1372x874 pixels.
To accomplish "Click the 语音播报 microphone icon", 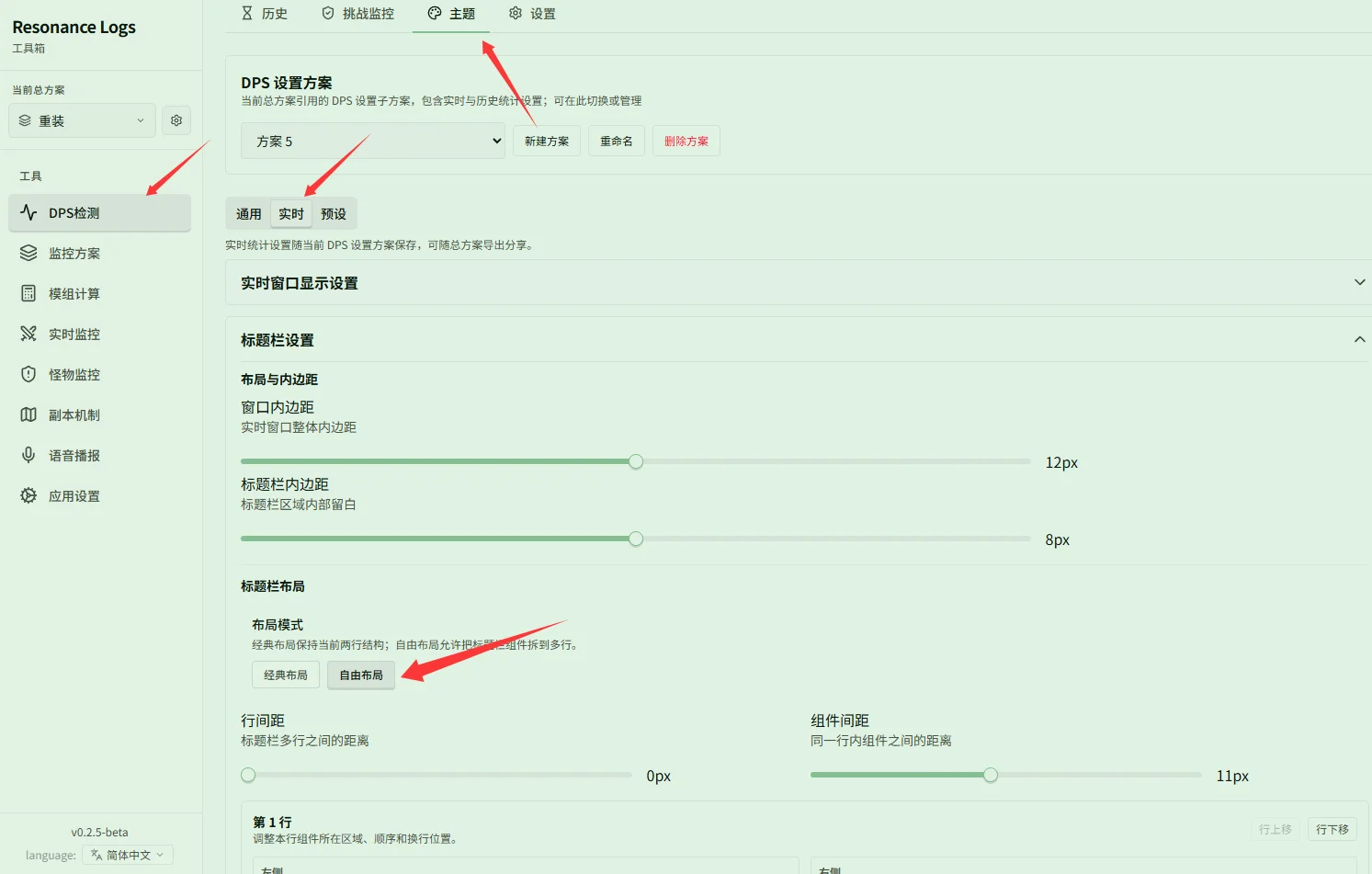I will coord(28,455).
